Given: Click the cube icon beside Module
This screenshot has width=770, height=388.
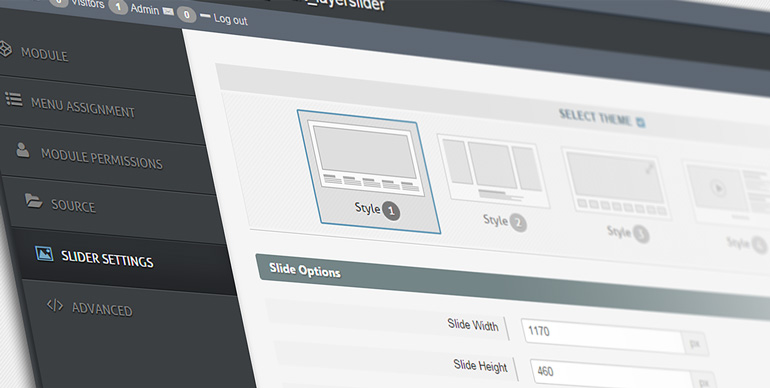Looking at the screenshot, I should [x=4, y=50].
